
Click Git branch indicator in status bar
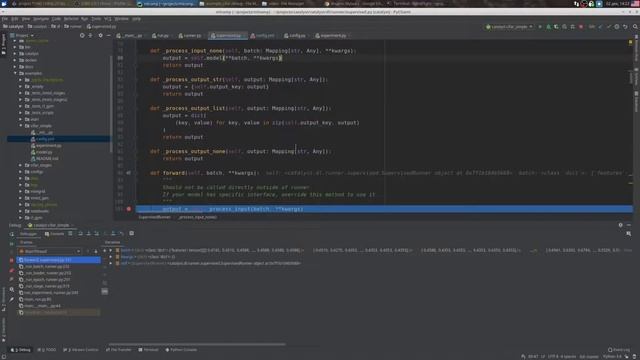[x=589, y=356]
